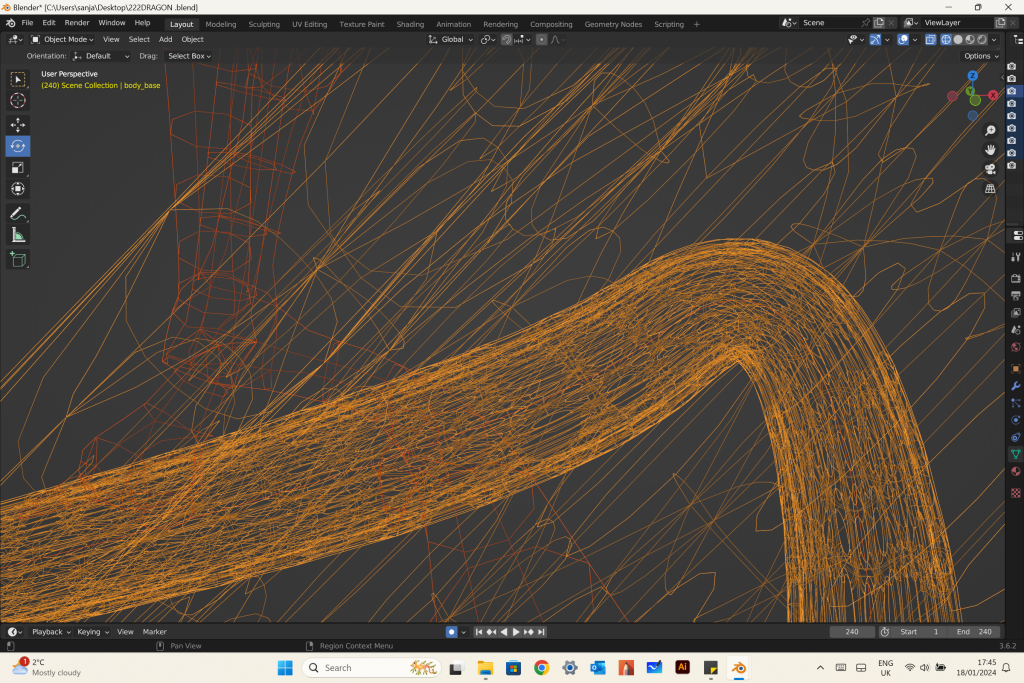Open the Texture properties checker tab
This screenshot has width=1024, height=683.
[1016, 493]
